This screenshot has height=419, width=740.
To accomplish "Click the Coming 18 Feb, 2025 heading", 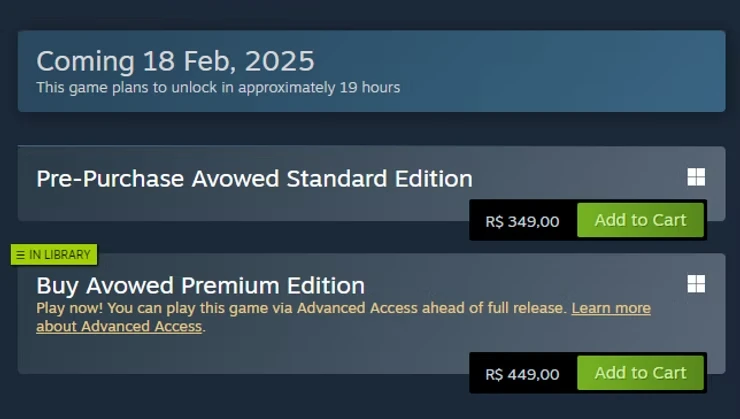I will coord(175,61).
